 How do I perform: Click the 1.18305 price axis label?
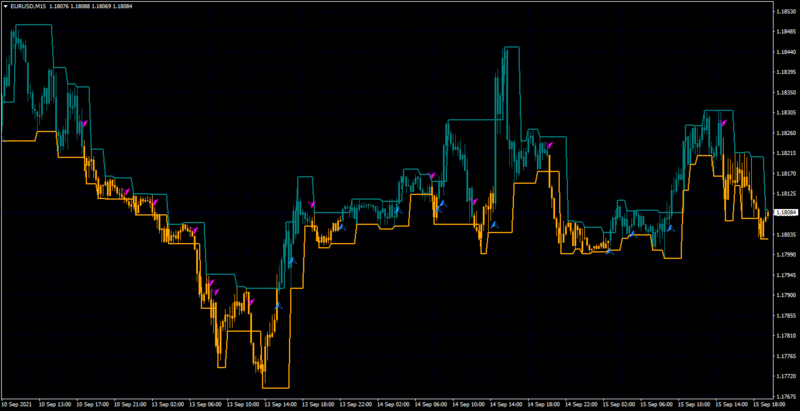tap(786, 113)
